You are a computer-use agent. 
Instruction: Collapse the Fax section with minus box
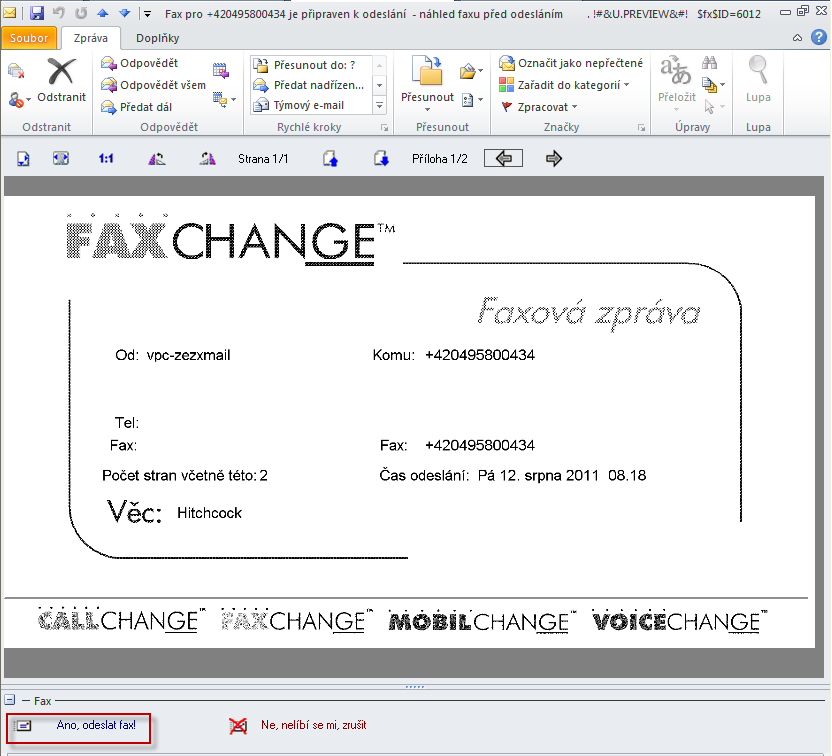pyautogui.click(x=10, y=700)
